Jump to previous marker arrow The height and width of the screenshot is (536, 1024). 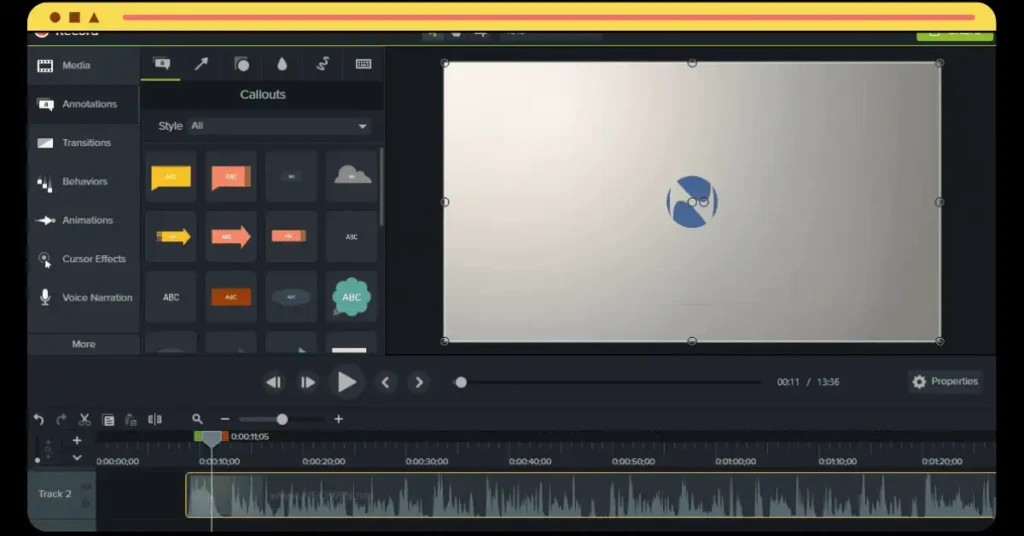coord(385,383)
